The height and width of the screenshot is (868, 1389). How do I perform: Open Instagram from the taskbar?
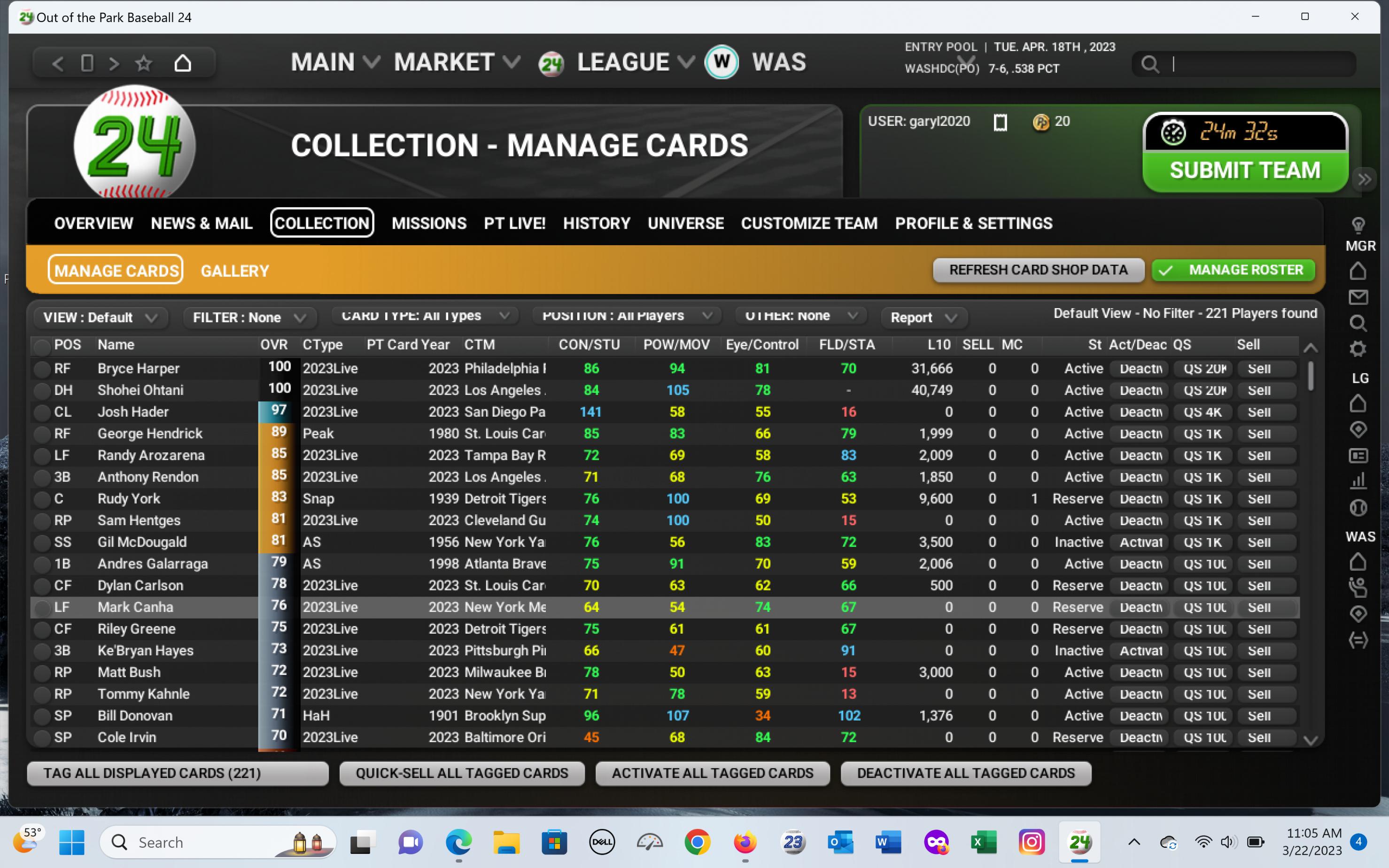click(x=1032, y=842)
